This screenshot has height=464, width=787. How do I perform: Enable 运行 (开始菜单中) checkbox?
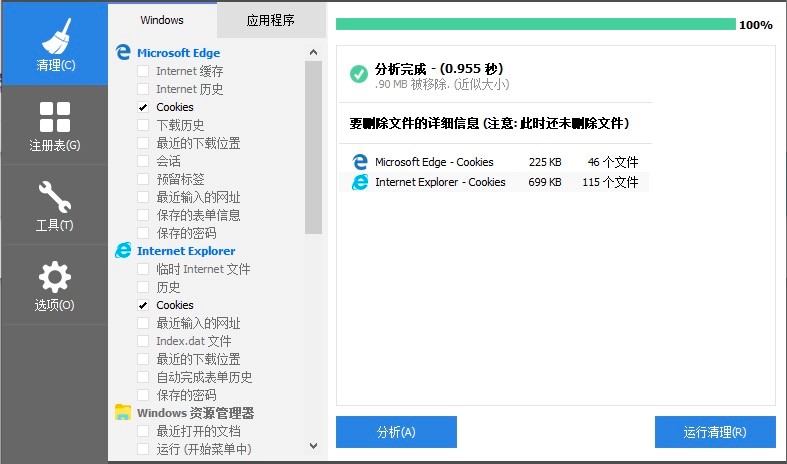[143, 448]
